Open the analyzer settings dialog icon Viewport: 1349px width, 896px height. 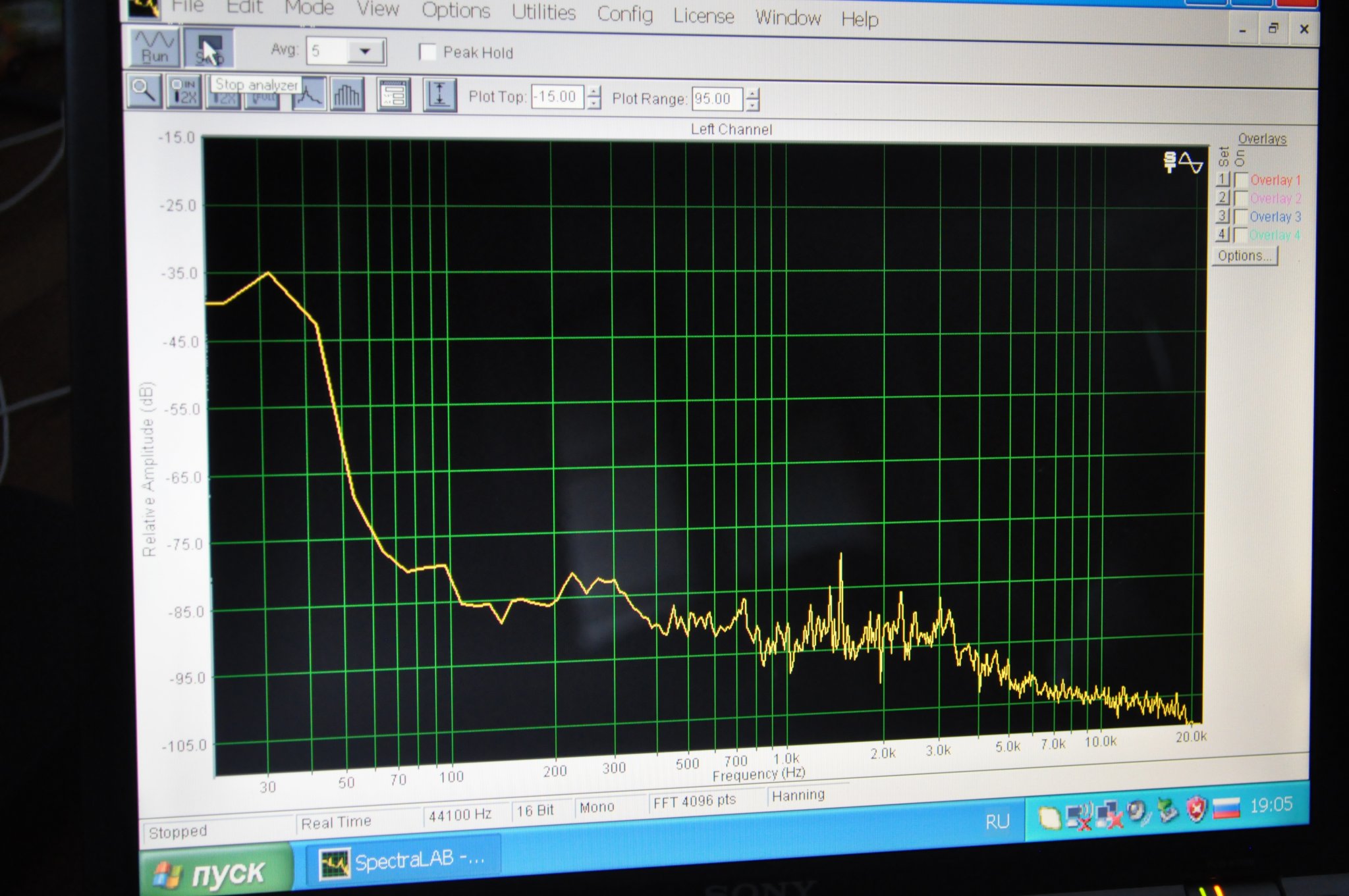(394, 95)
